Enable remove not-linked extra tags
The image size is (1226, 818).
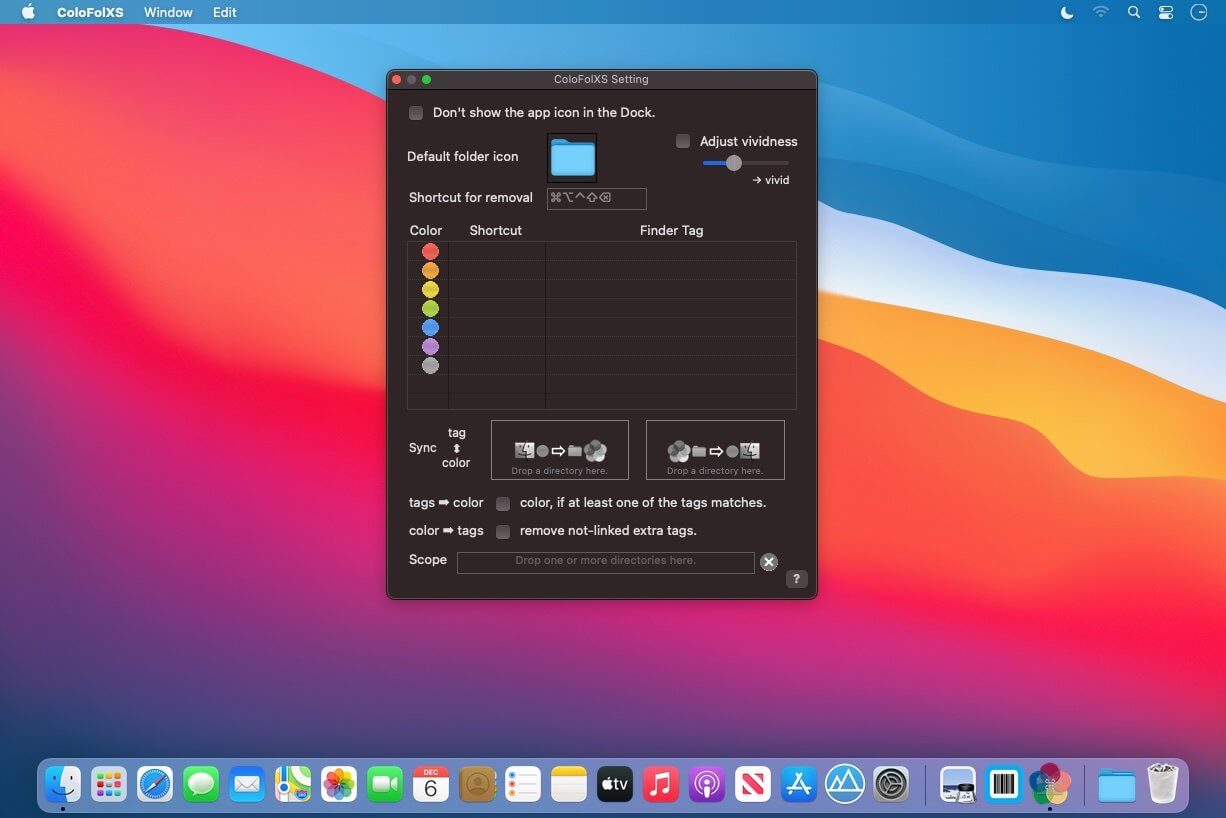[503, 531]
